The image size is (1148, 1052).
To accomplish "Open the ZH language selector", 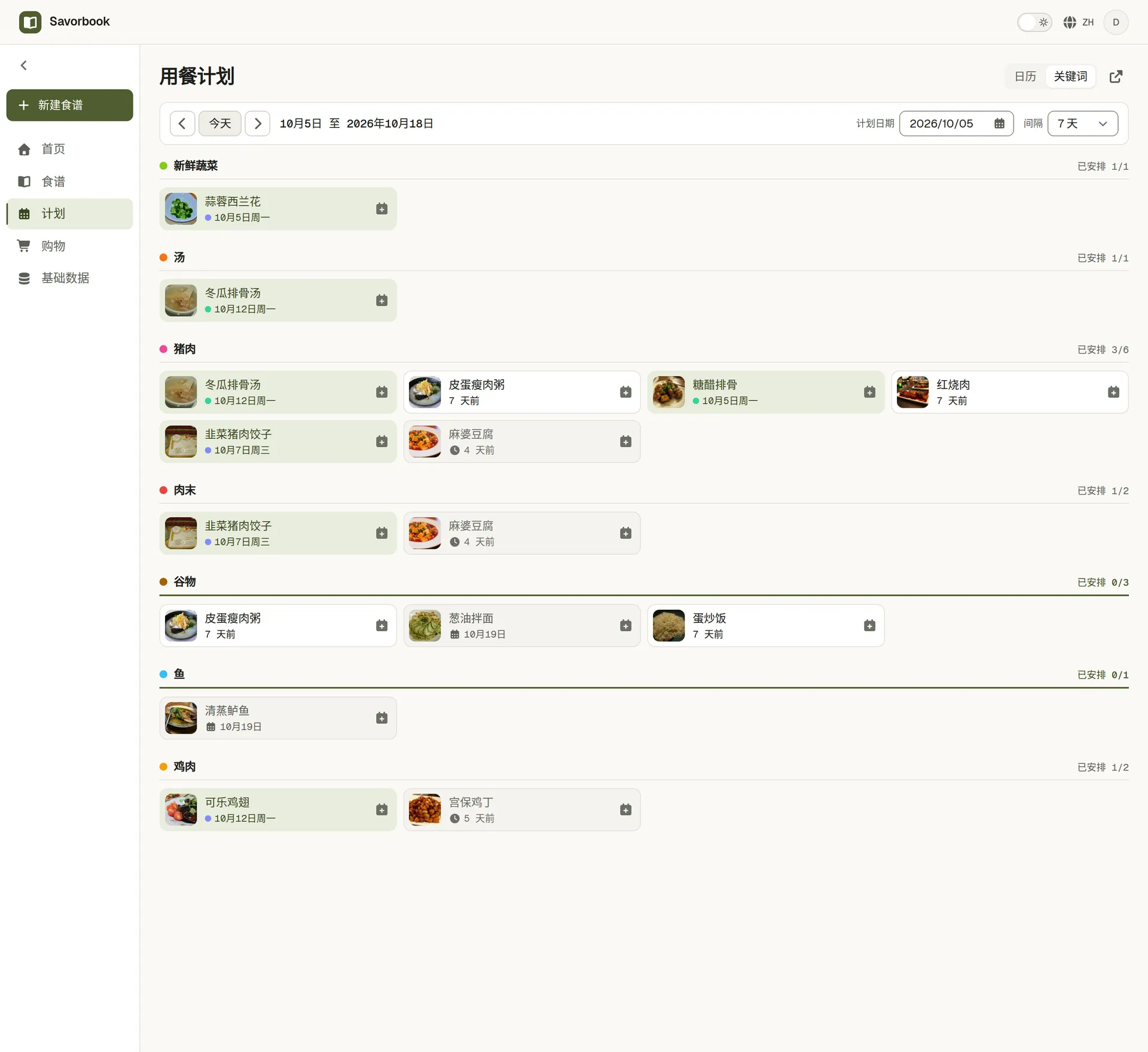I will 1079,22.
